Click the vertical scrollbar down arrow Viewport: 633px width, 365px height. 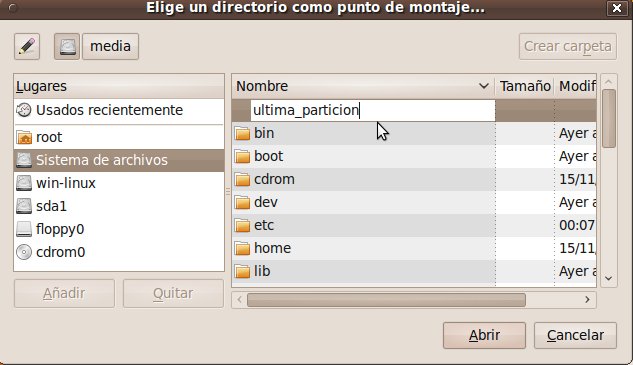(609, 278)
